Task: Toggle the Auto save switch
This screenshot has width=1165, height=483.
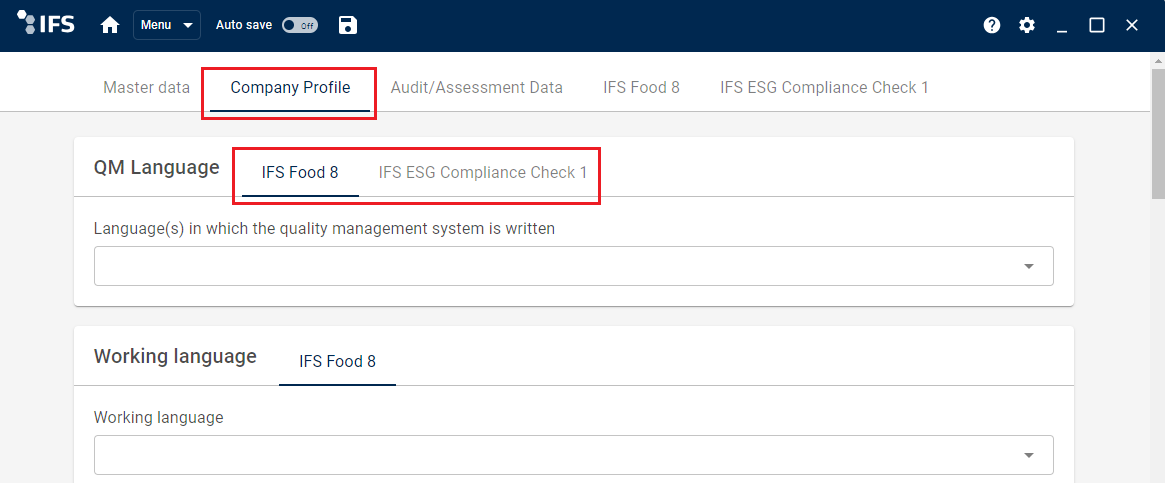Action: point(299,25)
